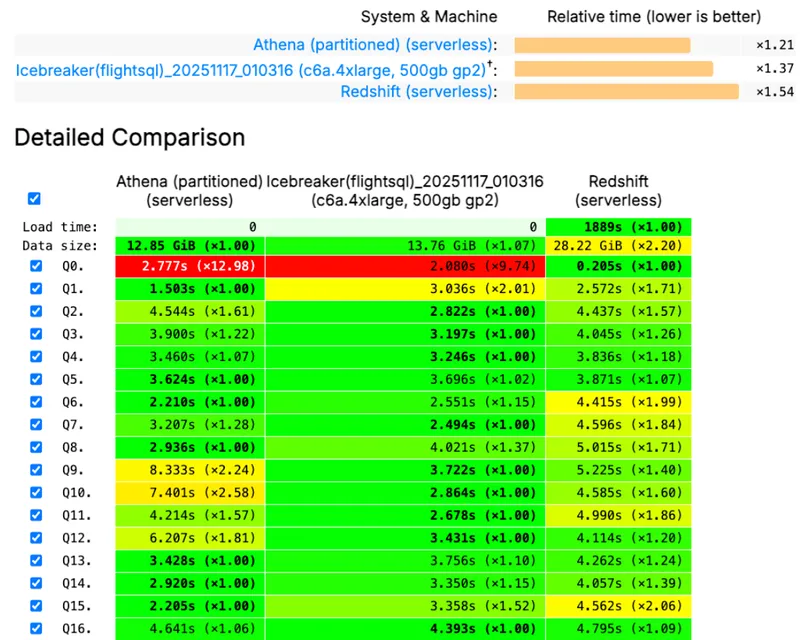Click the Athena relative time bar
Viewport: 800px width, 640px height.
tap(602, 45)
